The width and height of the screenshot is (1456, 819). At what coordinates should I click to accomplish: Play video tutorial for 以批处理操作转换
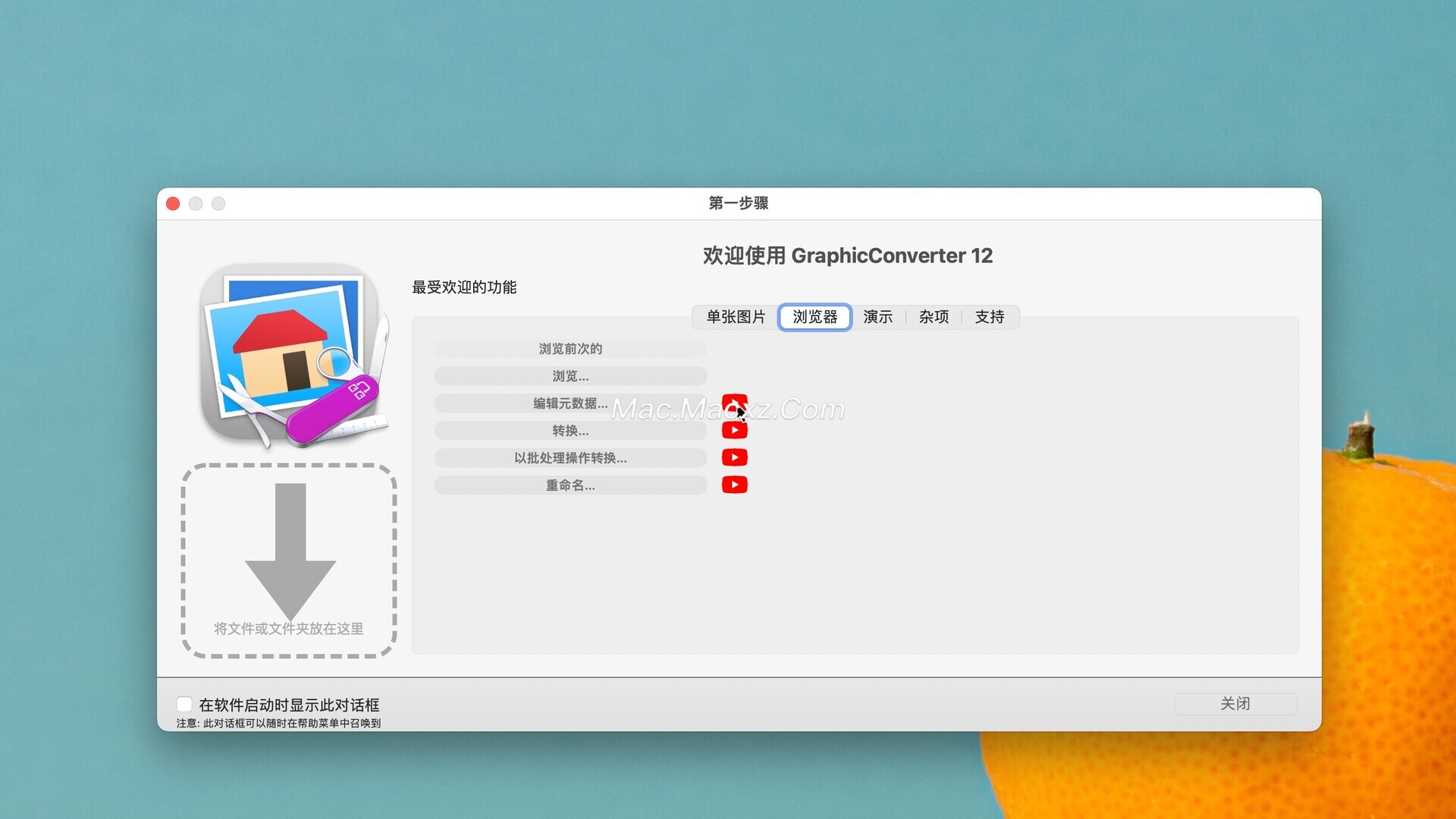[x=734, y=457]
